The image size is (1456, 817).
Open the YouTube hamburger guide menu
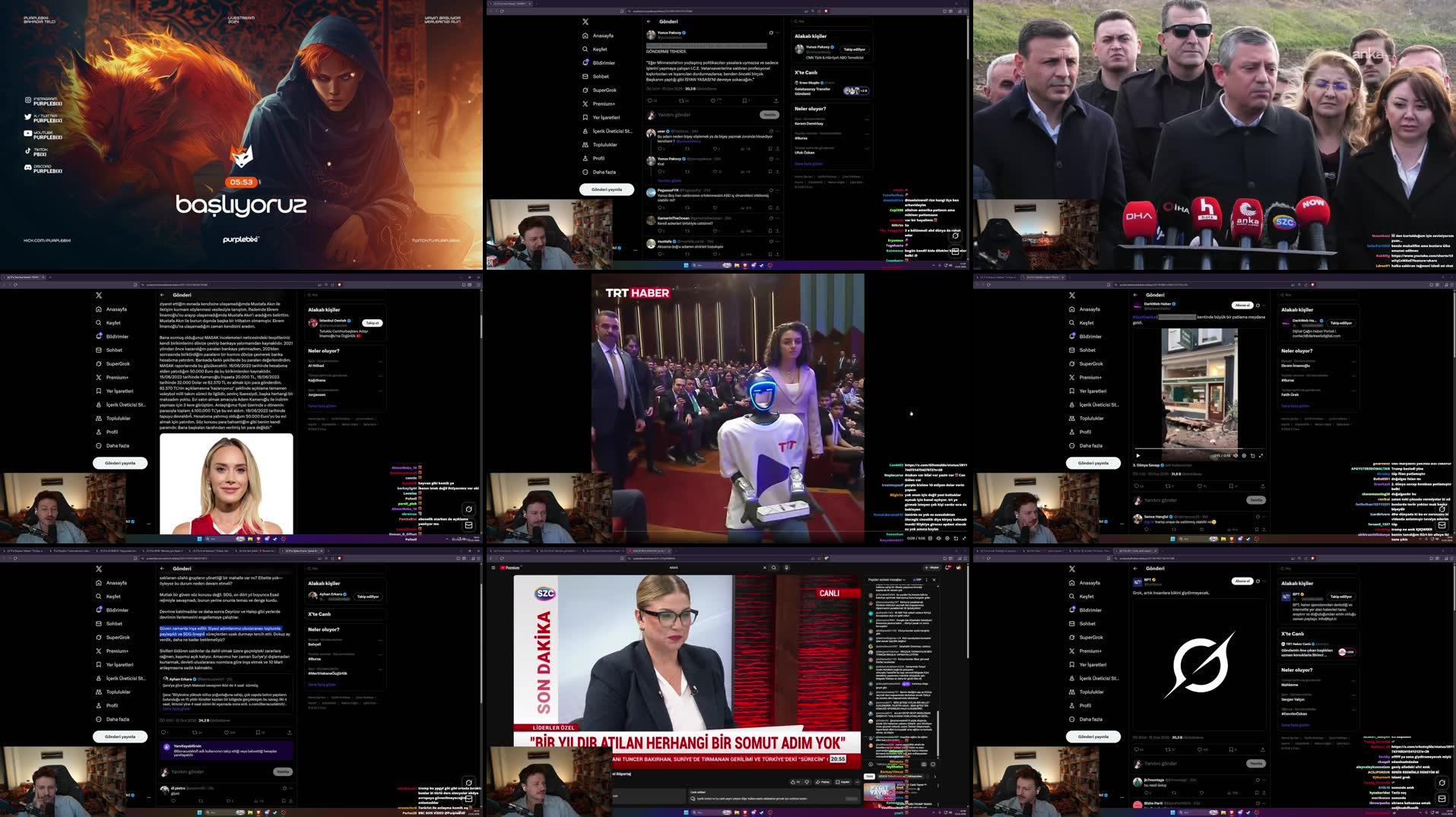click(x=493, y=568)
